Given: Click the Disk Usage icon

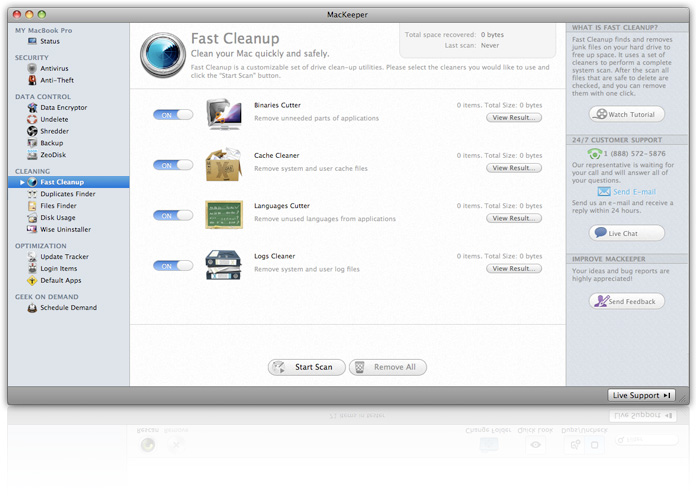Looking at the screenshot, I should tap(32, 218).
